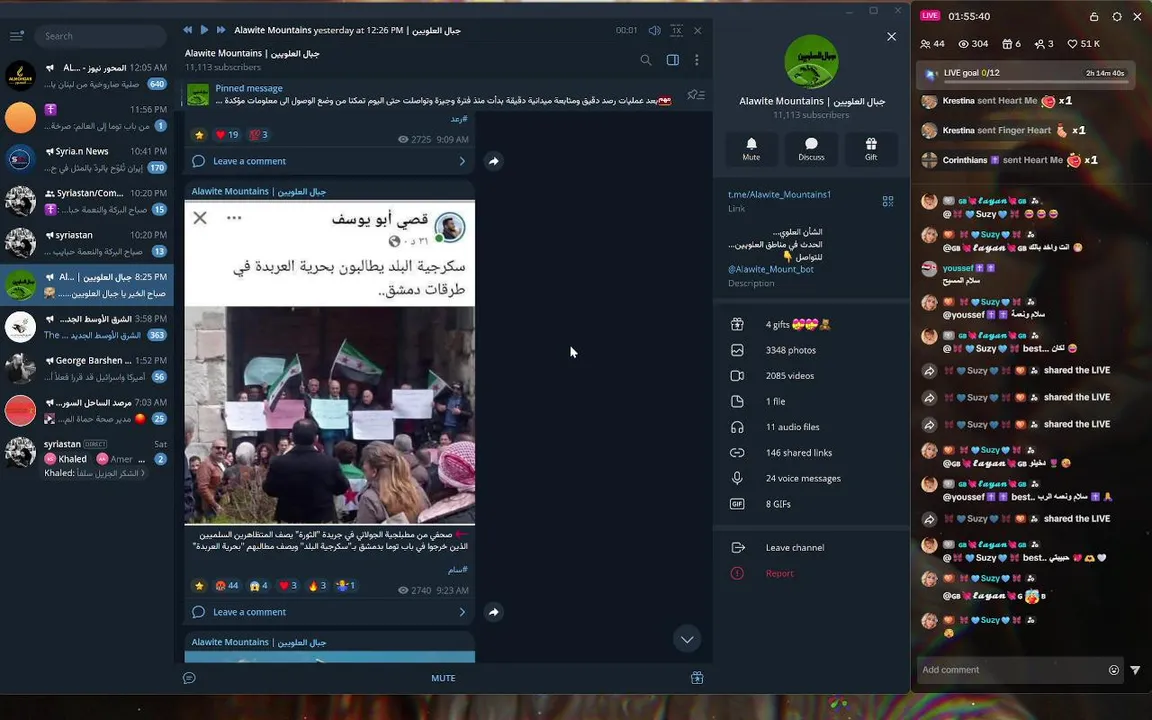
Task: Change playback speed 1X button
Action: pyautogui.click(x=677, y=30)
